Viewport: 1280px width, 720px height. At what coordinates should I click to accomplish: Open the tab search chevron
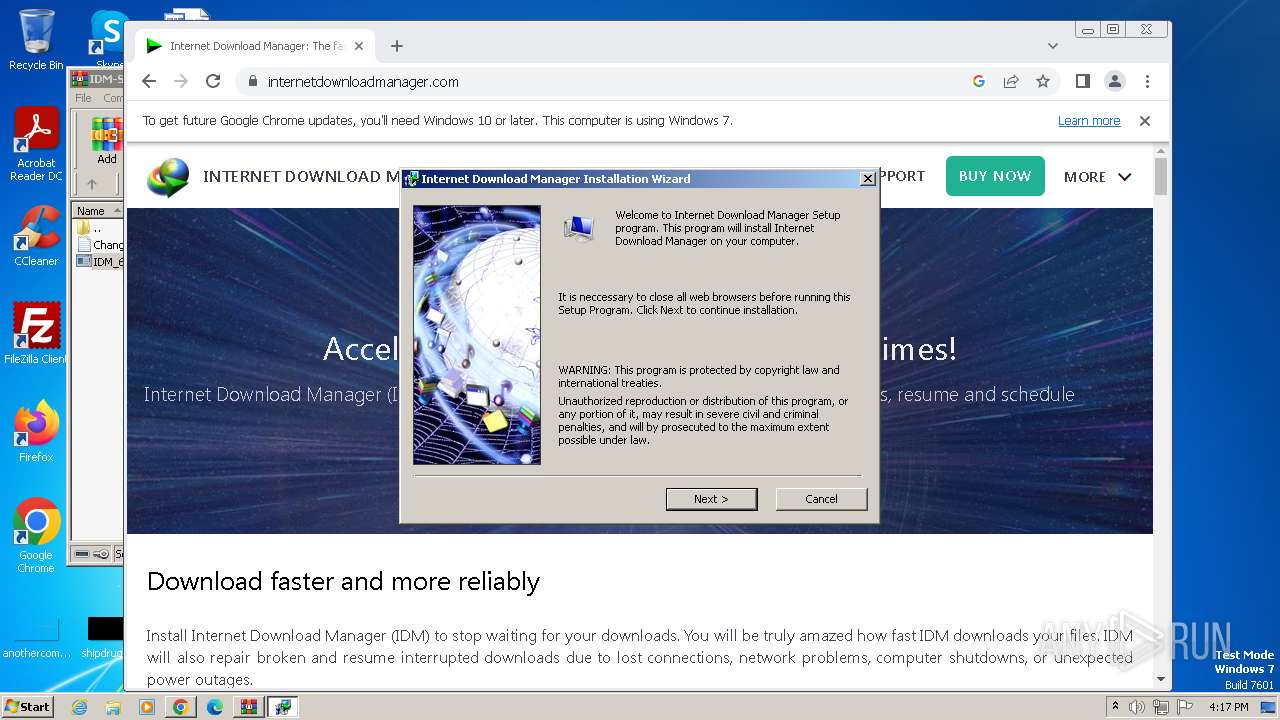click(1053, 46)
